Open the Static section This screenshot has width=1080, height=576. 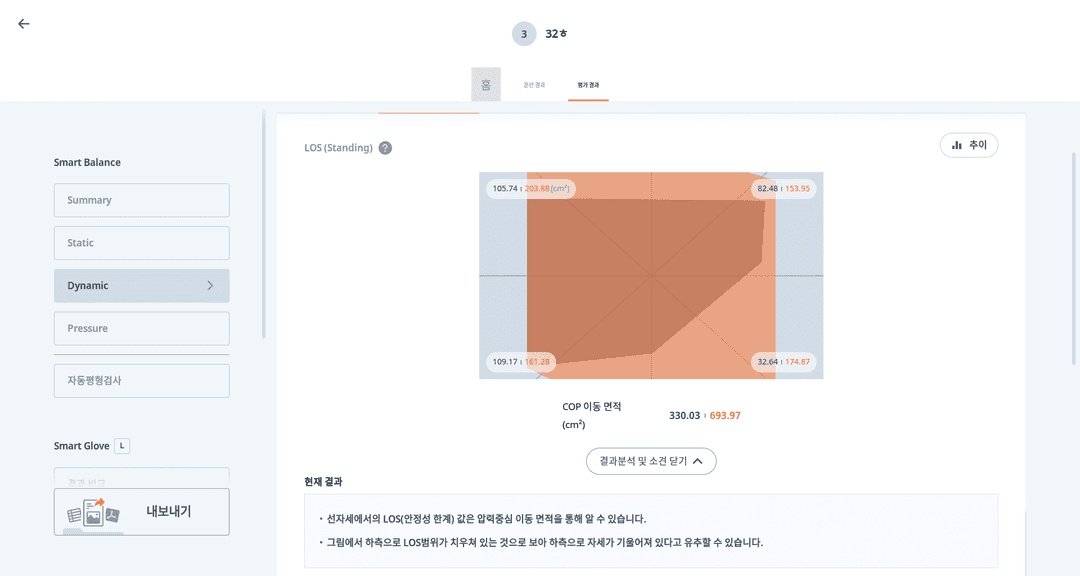(x=141, y=243)
